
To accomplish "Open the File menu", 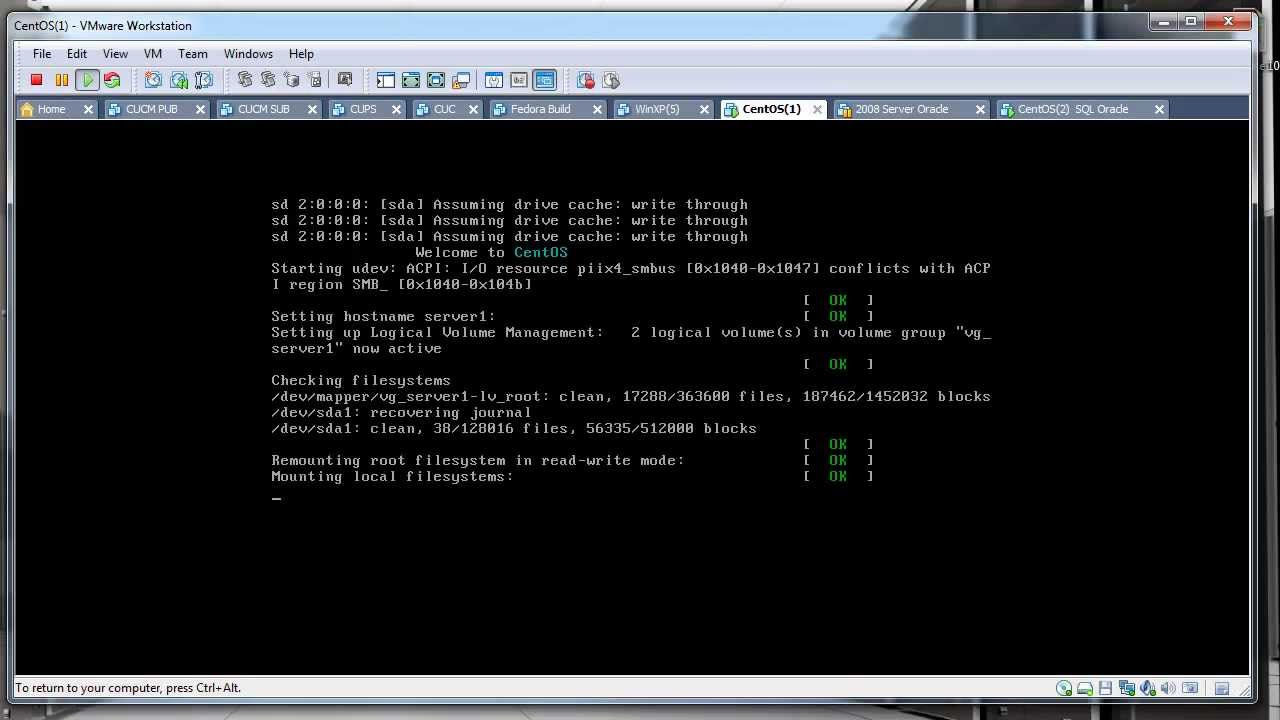I will coord(42,54).
